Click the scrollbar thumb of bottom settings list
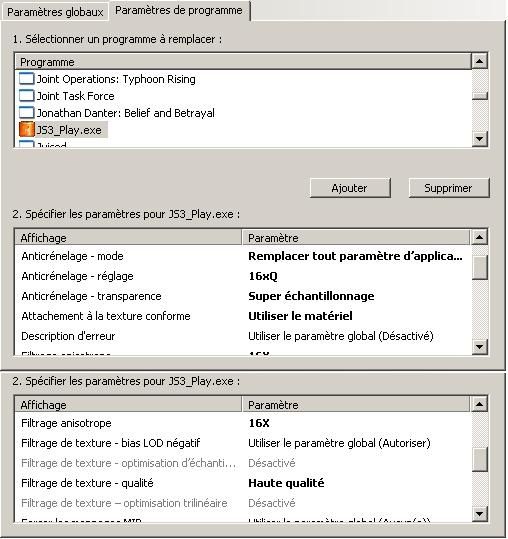 [x=479, y=460]
